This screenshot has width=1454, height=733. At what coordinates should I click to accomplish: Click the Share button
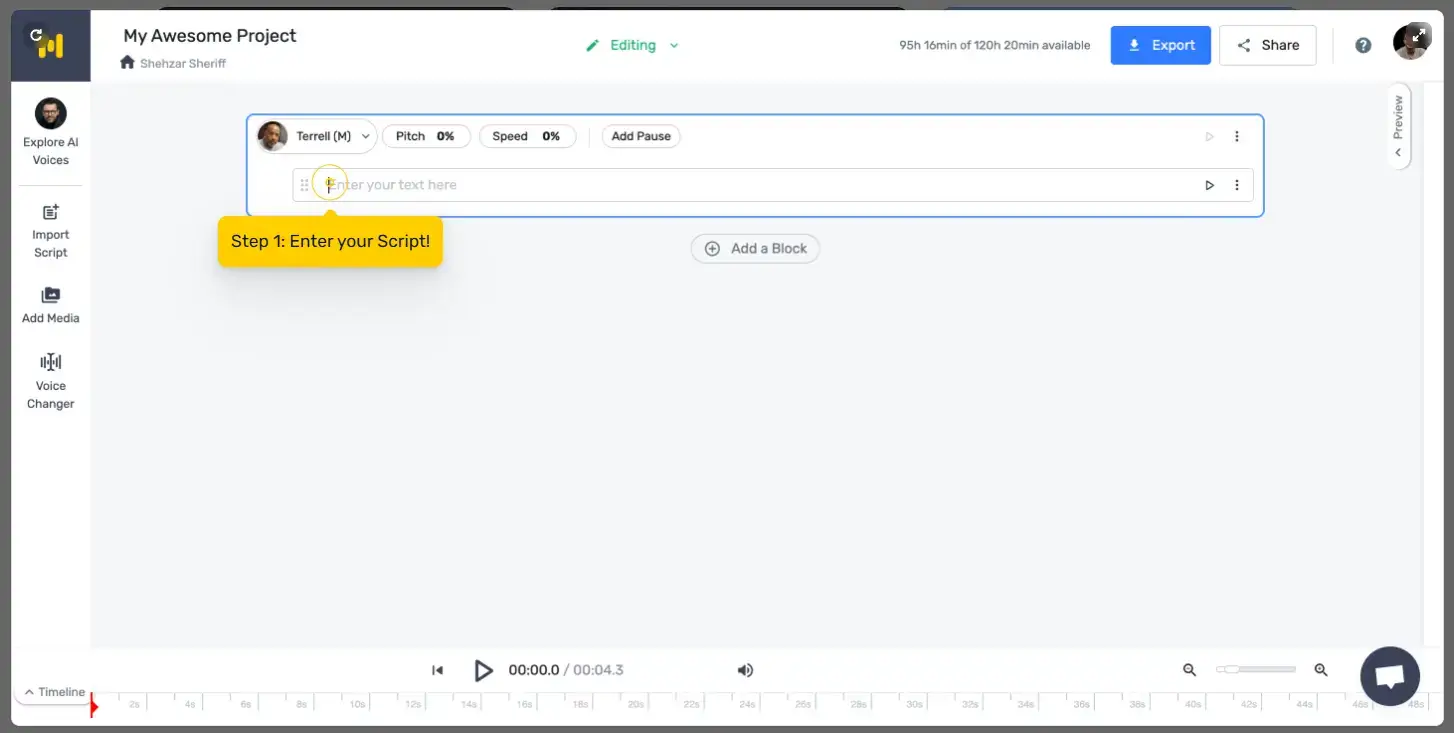tap(1267, 44)
